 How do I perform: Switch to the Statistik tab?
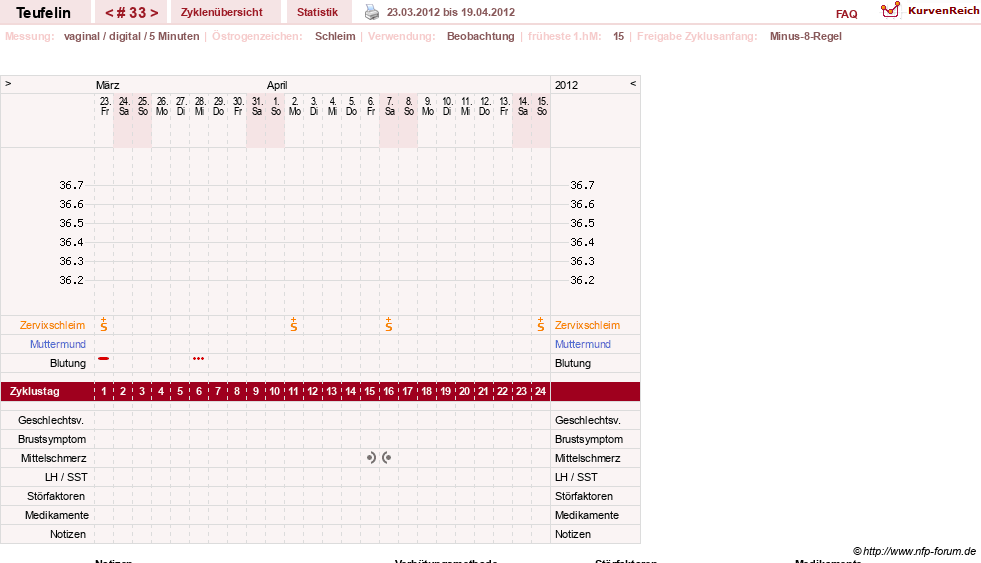[317, 12]
